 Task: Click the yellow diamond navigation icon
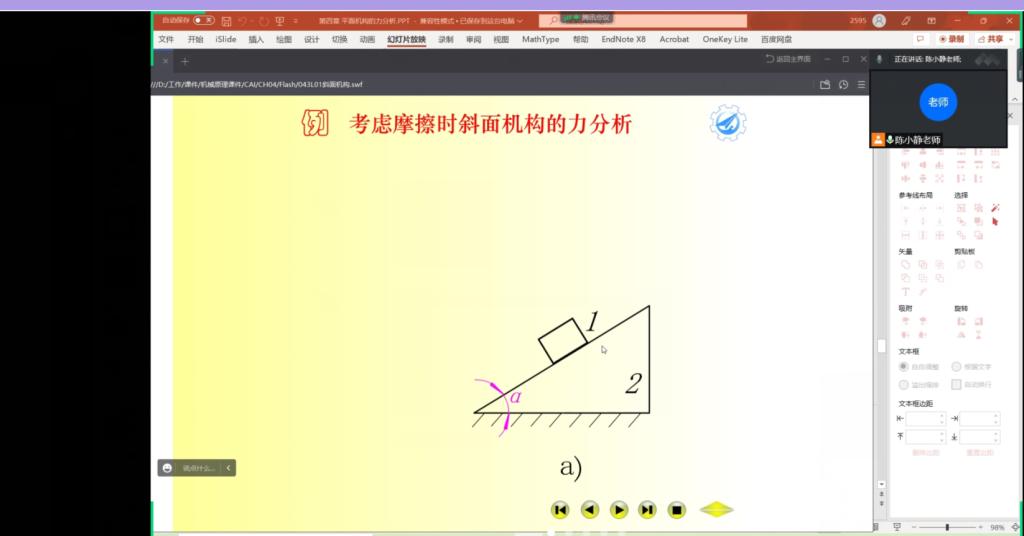coord(716,510)
